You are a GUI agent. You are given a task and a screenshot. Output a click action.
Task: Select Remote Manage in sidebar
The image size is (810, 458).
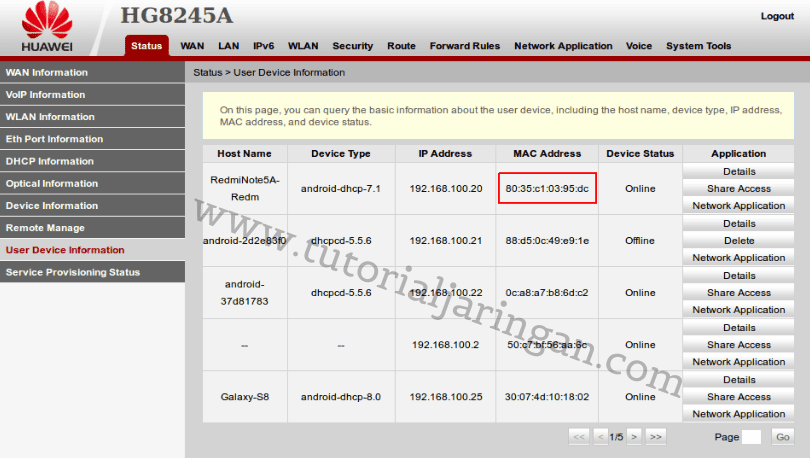point(92,228)
